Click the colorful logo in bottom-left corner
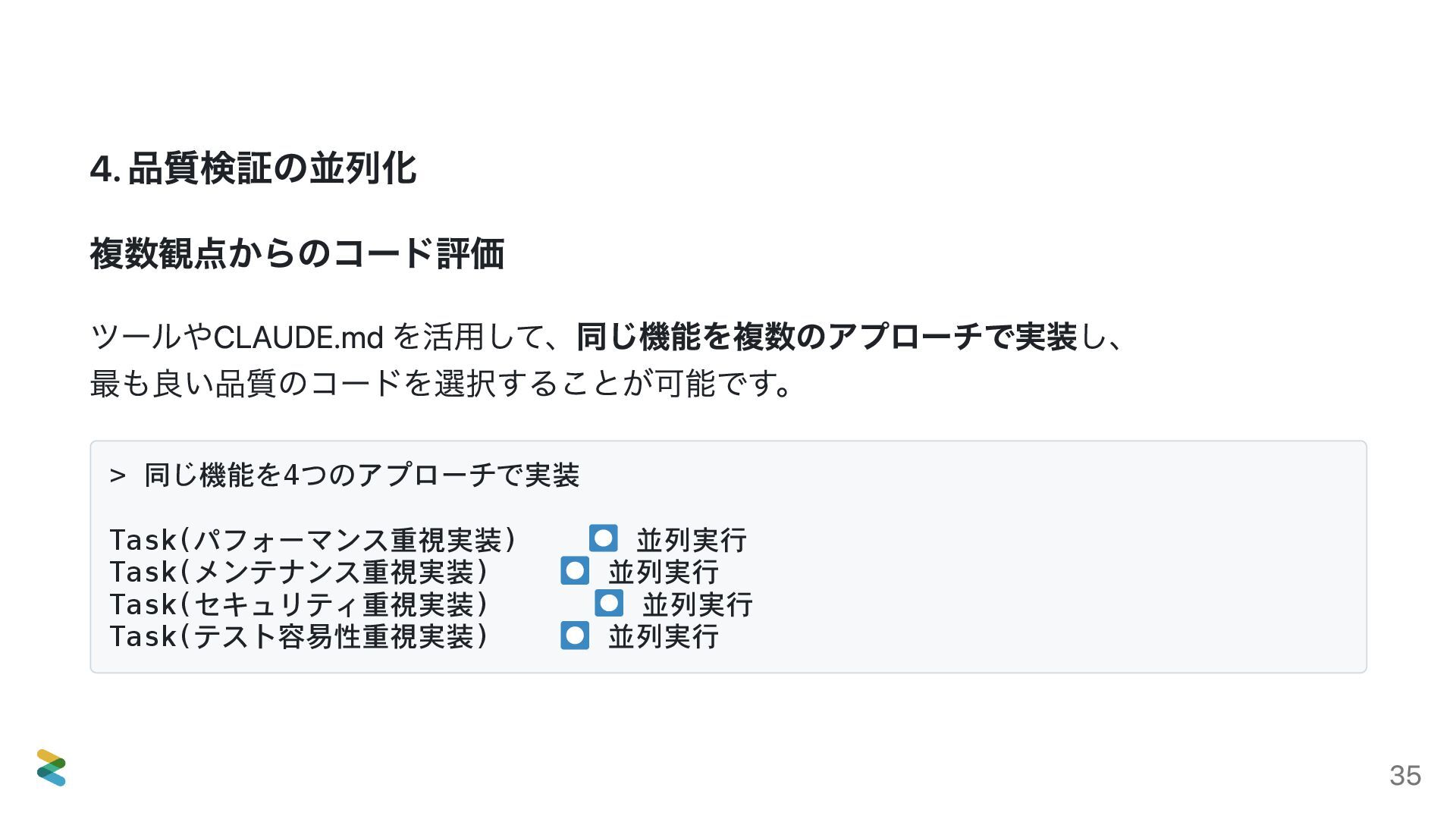Image resolution: width=1456 pixels, height=819 pixels. coord(51,767)
